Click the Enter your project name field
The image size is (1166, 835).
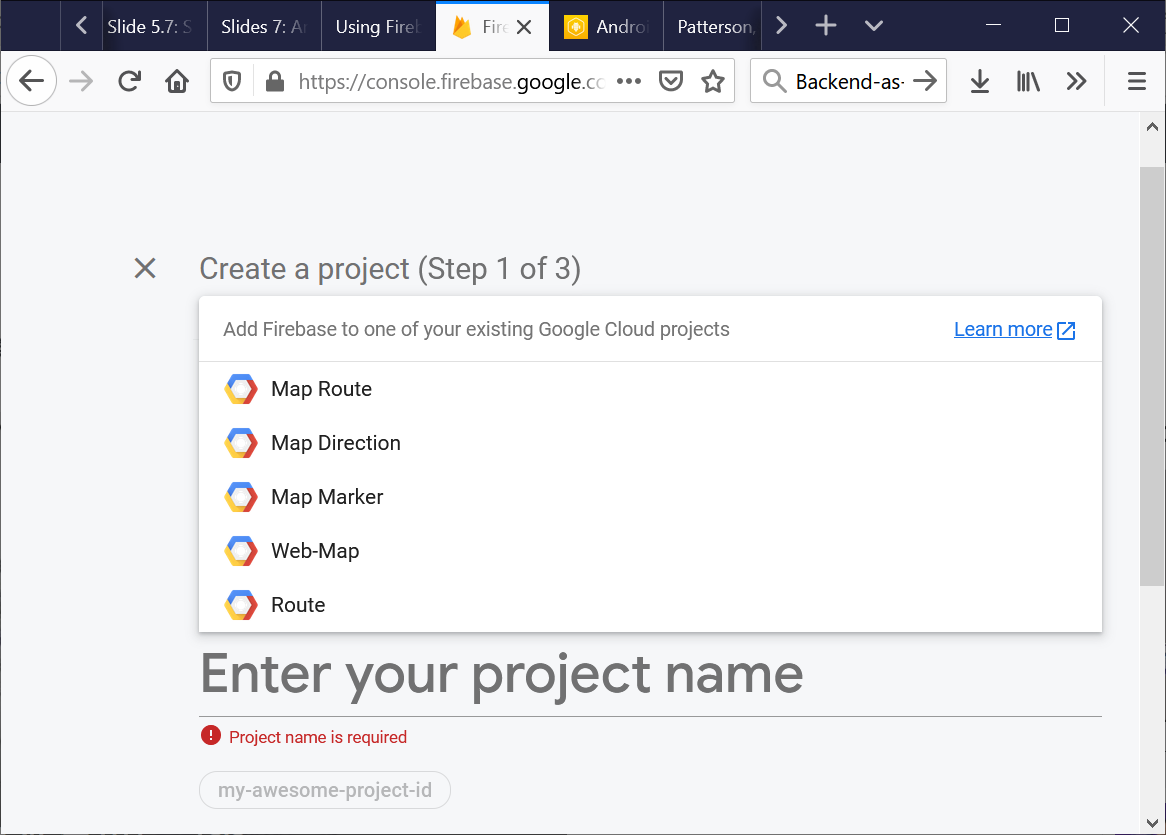pyautogui.click(x=650, y=674)
